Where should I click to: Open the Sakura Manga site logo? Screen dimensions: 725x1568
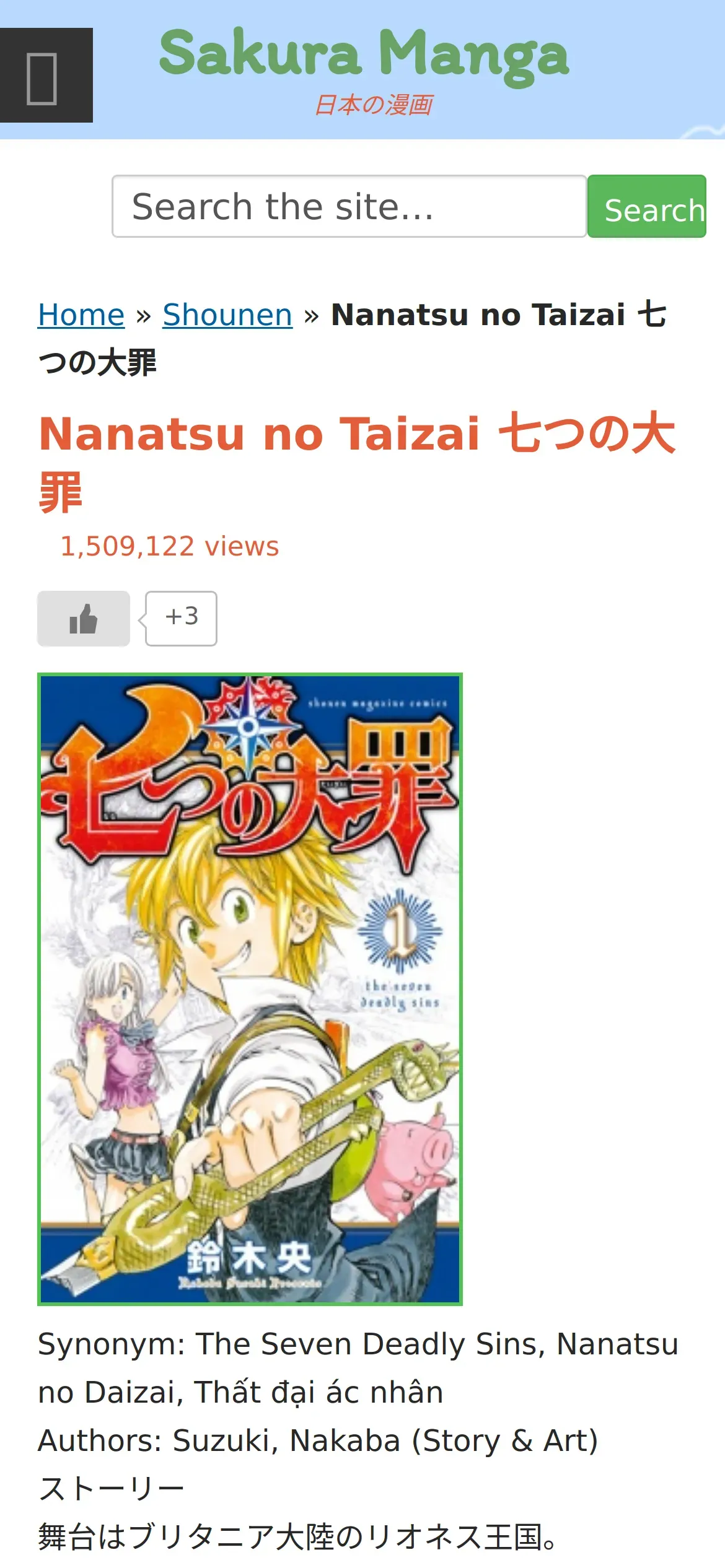click(x=364, y=54)
